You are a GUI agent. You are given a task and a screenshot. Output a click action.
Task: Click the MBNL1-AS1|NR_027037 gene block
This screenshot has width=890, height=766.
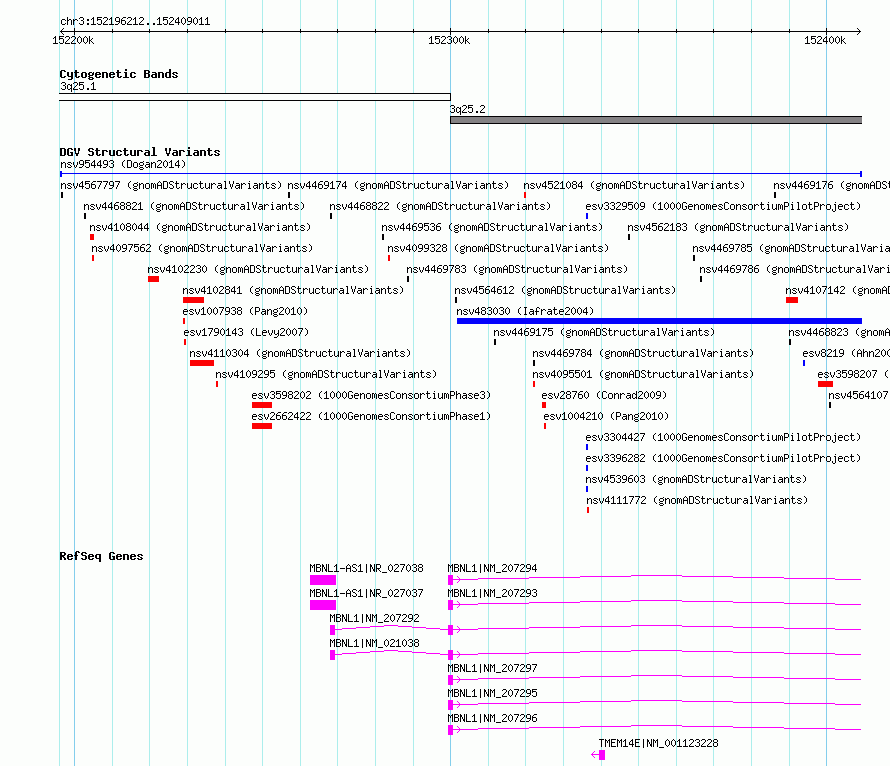point(323,605)
